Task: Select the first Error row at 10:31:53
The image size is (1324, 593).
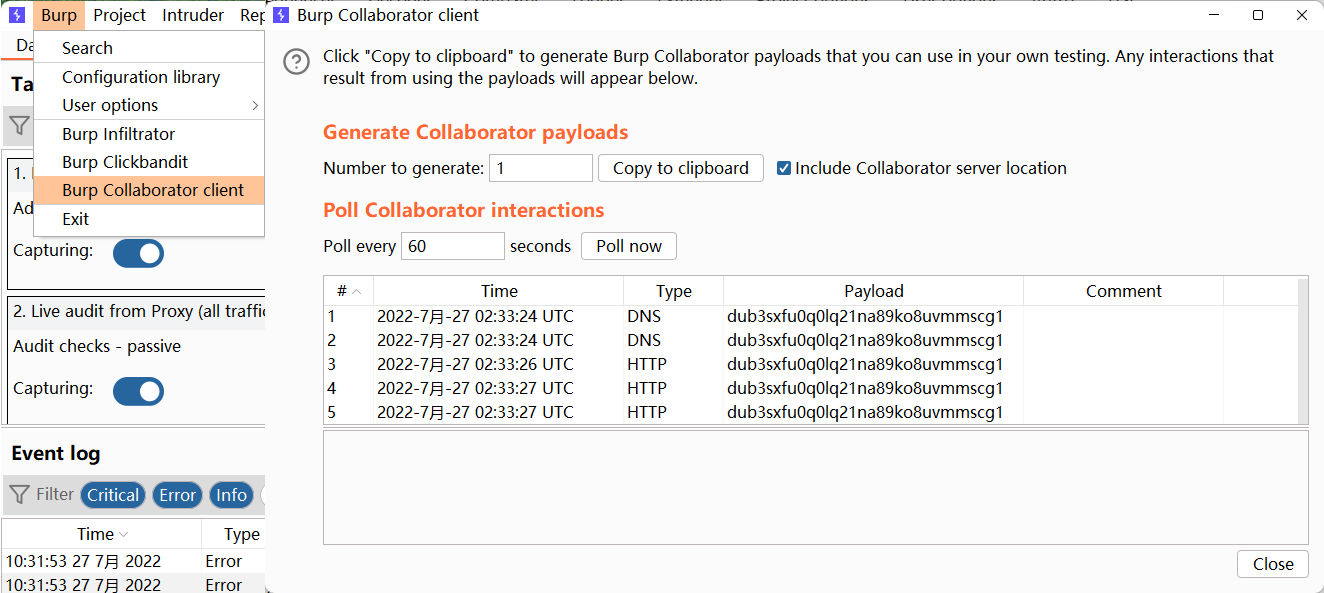Action: [x=133, y=561]
